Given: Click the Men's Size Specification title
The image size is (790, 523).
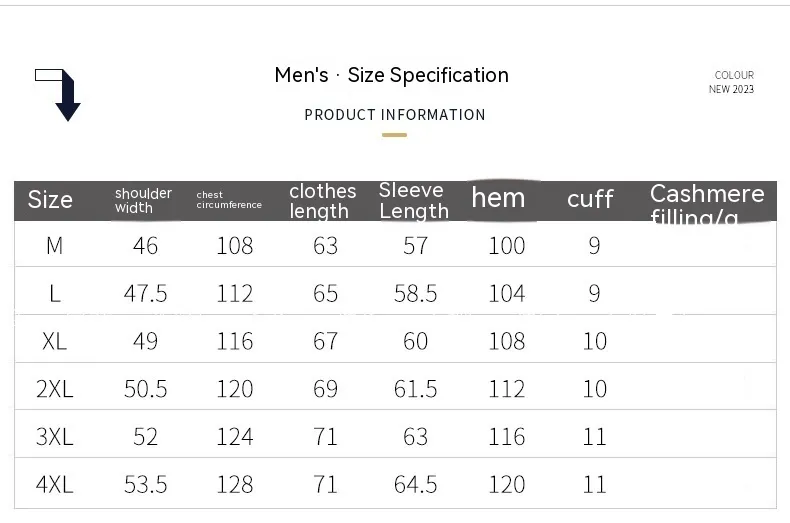Looking at the screenshot, I should [391, 75].
